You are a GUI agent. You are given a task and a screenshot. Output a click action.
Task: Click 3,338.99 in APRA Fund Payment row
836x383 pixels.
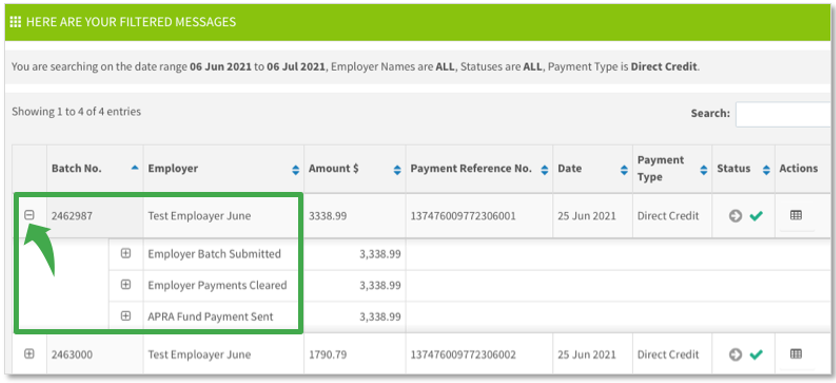pyautogui.click(x=380, y=317)
